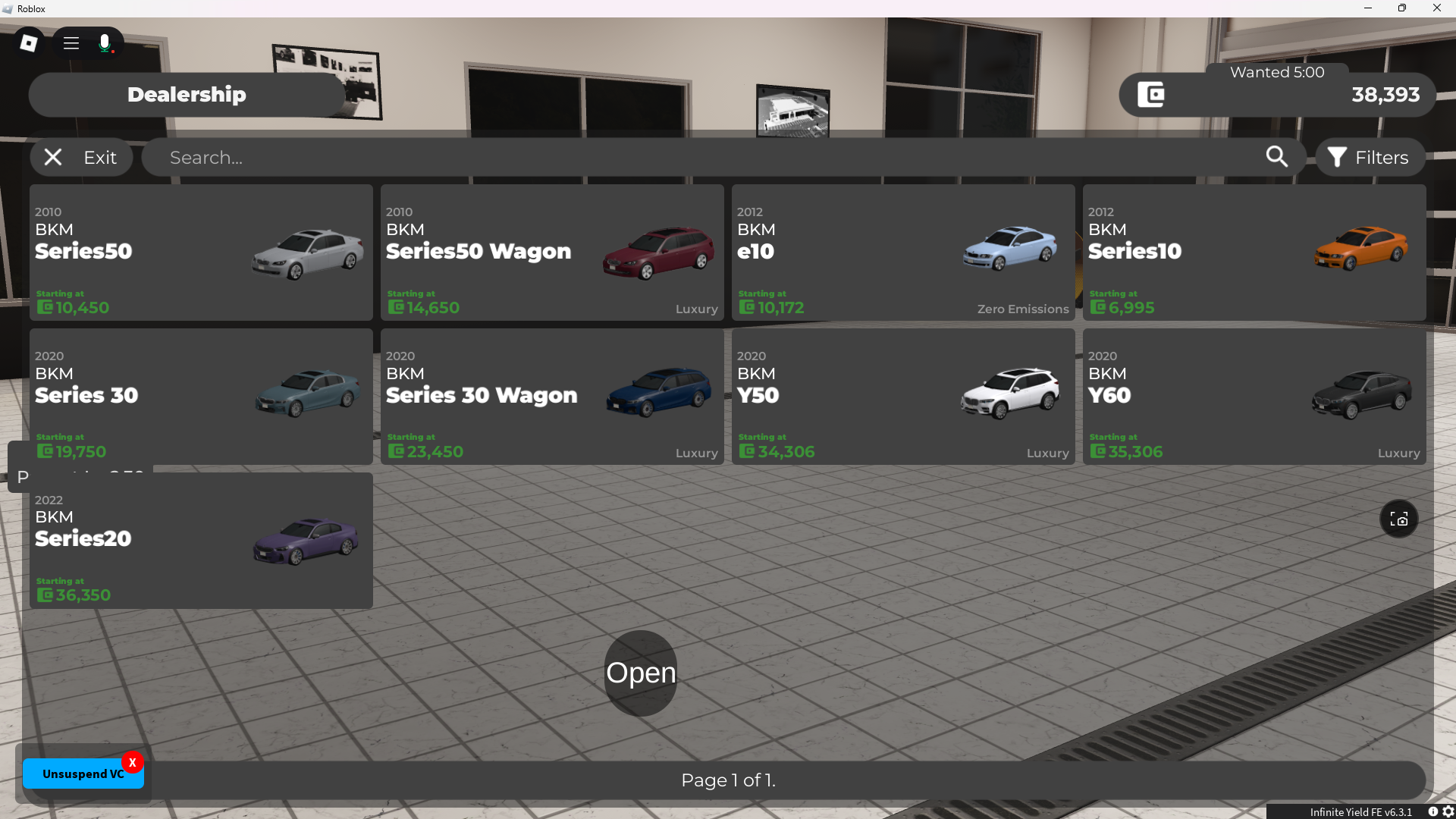1456x819 pixels.
Task: Choose the purple BKM Series20 listing
Action: [201, 541]
